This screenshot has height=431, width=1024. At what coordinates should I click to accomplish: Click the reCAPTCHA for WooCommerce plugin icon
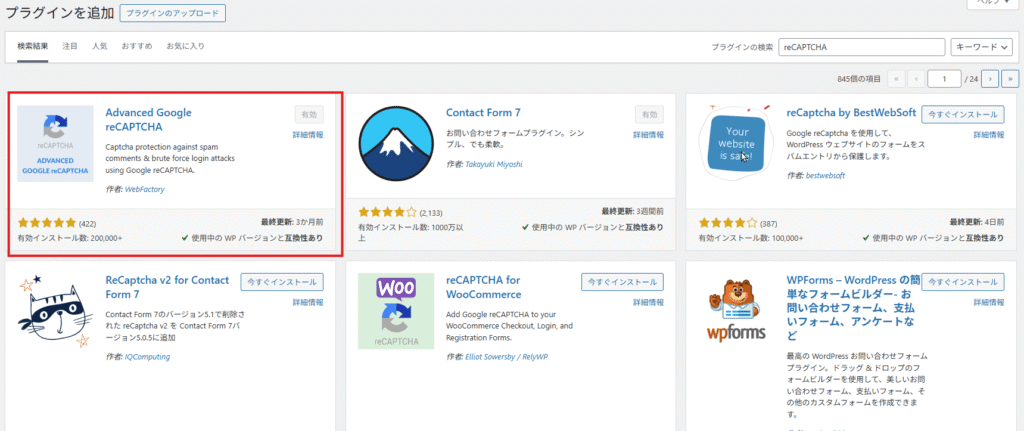396,311
